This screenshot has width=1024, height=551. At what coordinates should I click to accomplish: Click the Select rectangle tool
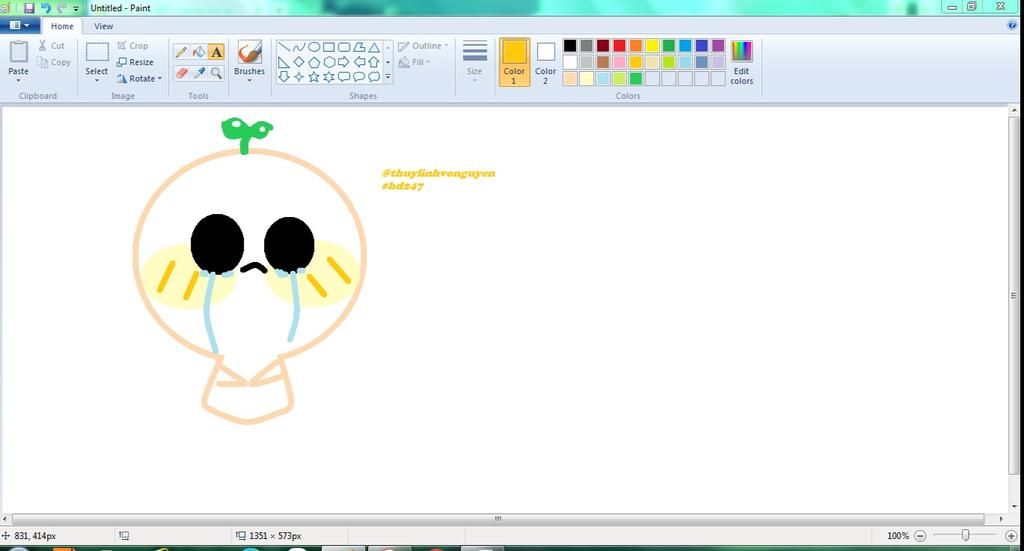97,52
